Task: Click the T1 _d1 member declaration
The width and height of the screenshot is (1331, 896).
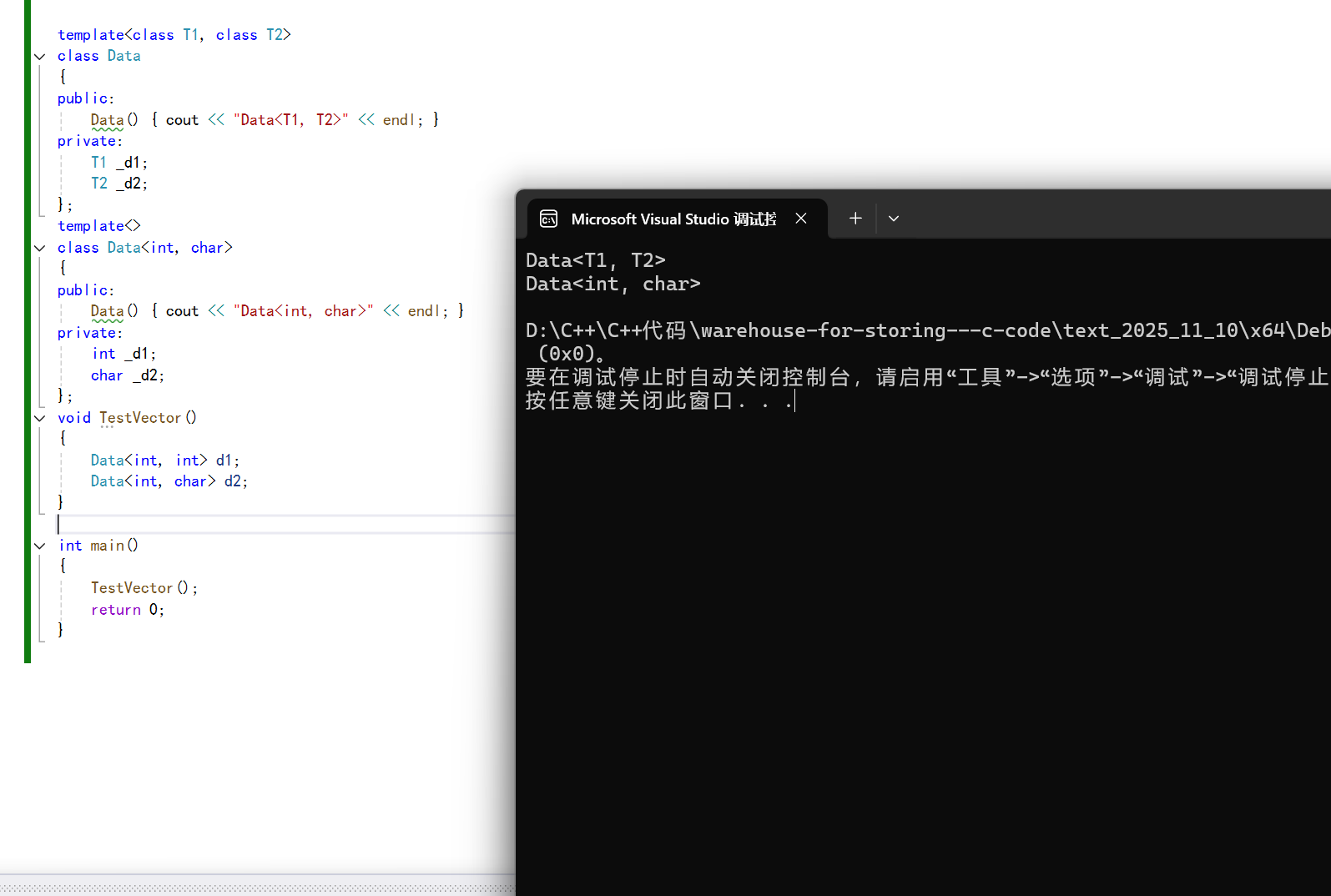Action: coord(119,163)
